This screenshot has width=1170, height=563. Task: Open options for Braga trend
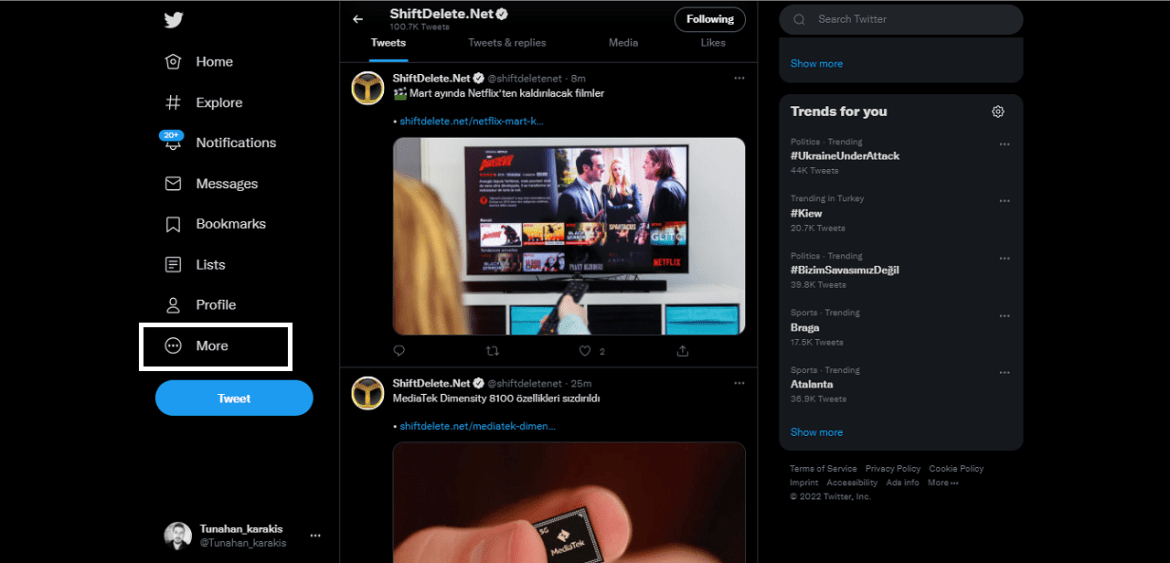[1004, 315]
